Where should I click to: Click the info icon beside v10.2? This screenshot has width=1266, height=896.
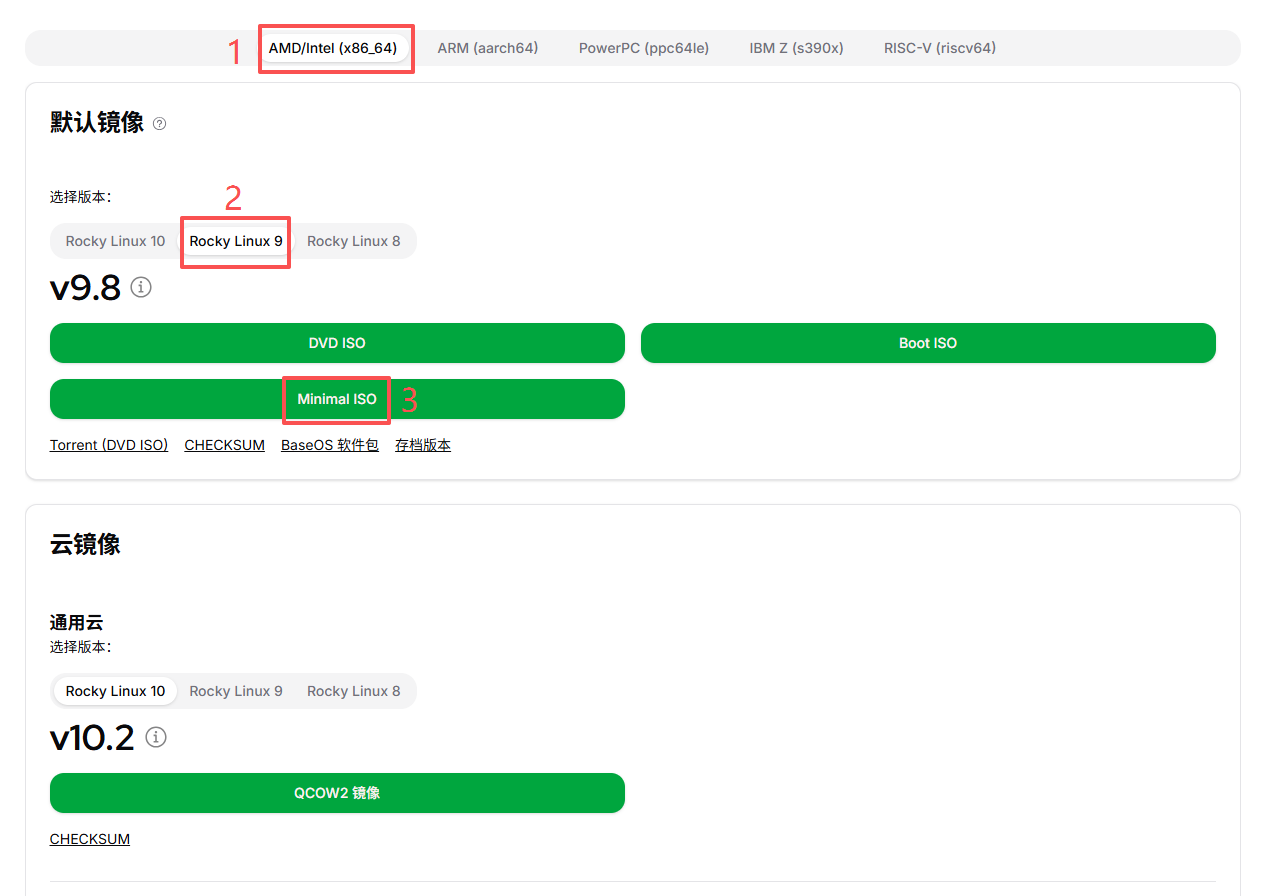tap(156, 737)
